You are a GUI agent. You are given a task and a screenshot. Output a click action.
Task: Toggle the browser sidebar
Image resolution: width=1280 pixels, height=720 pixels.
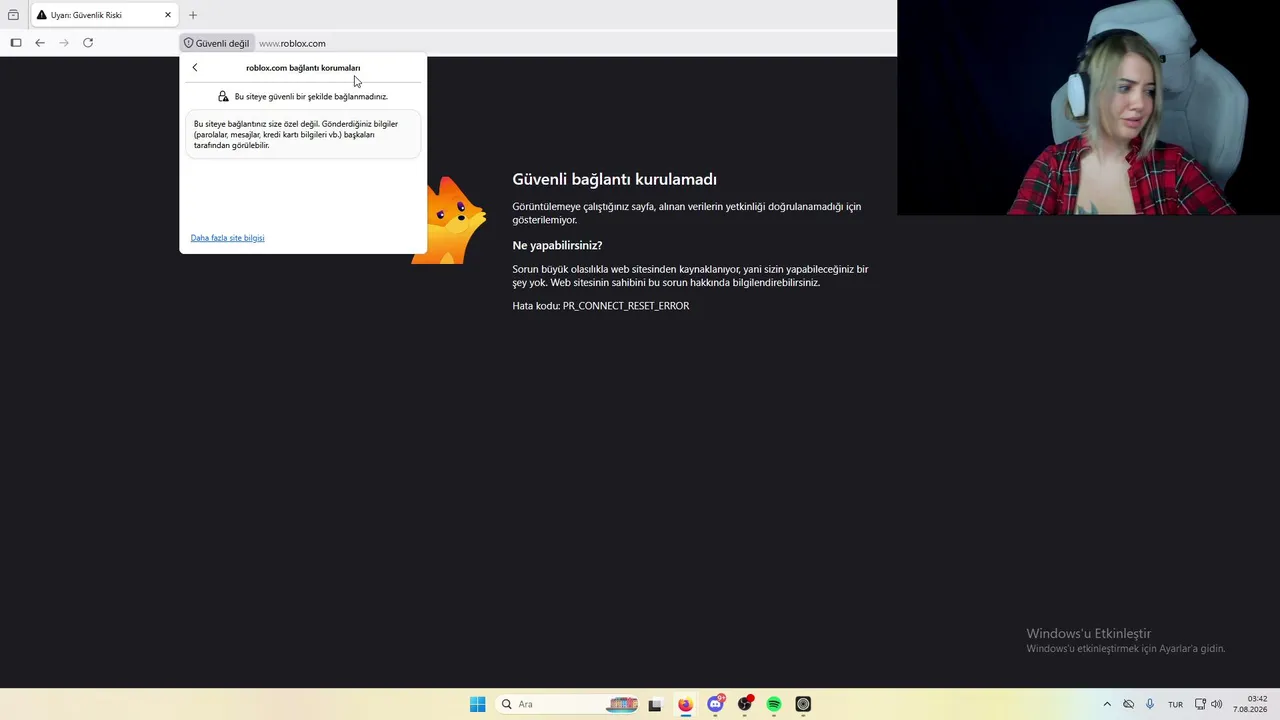16,43
